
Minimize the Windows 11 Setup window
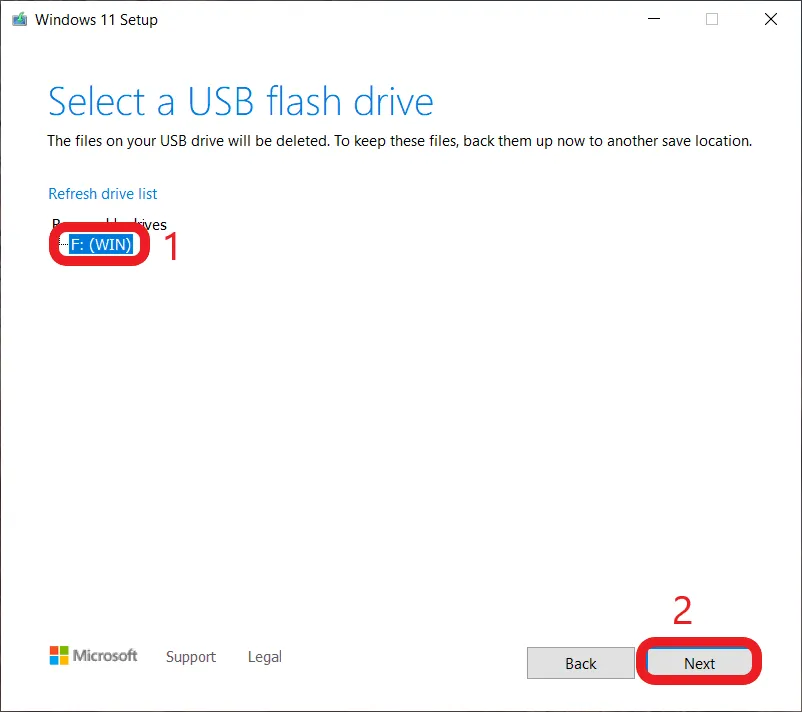(654, 19)
